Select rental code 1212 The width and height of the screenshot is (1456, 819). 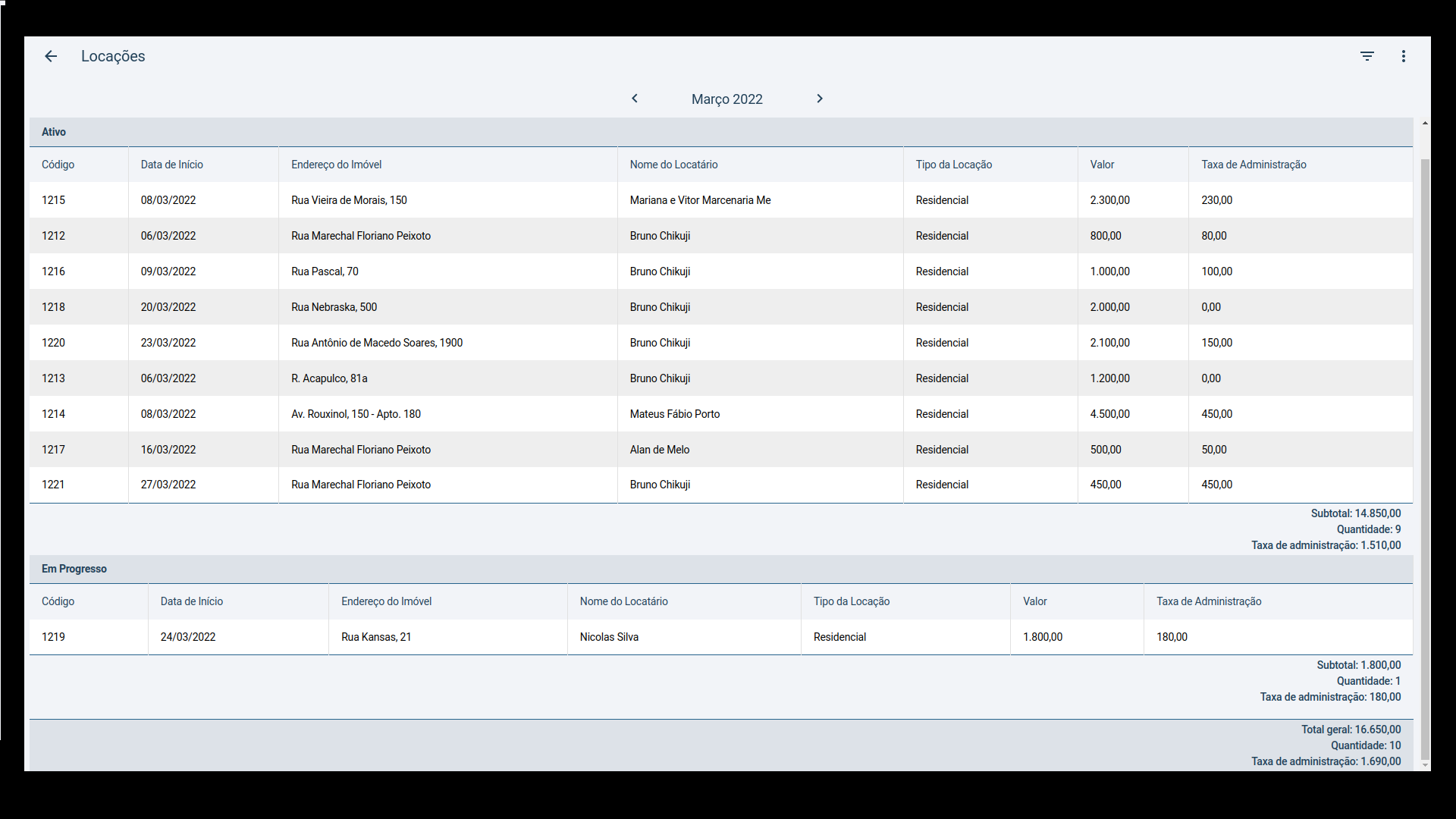[x=53, y=236]
